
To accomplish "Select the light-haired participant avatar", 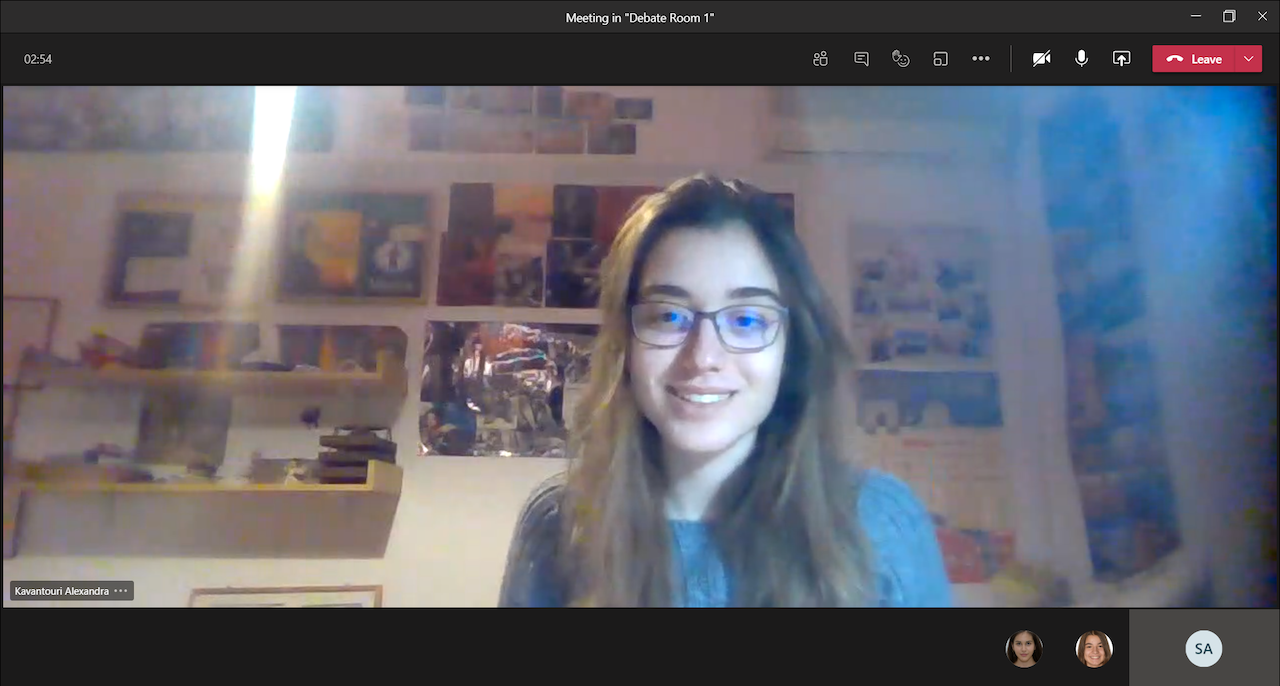I will (1094, 649).
